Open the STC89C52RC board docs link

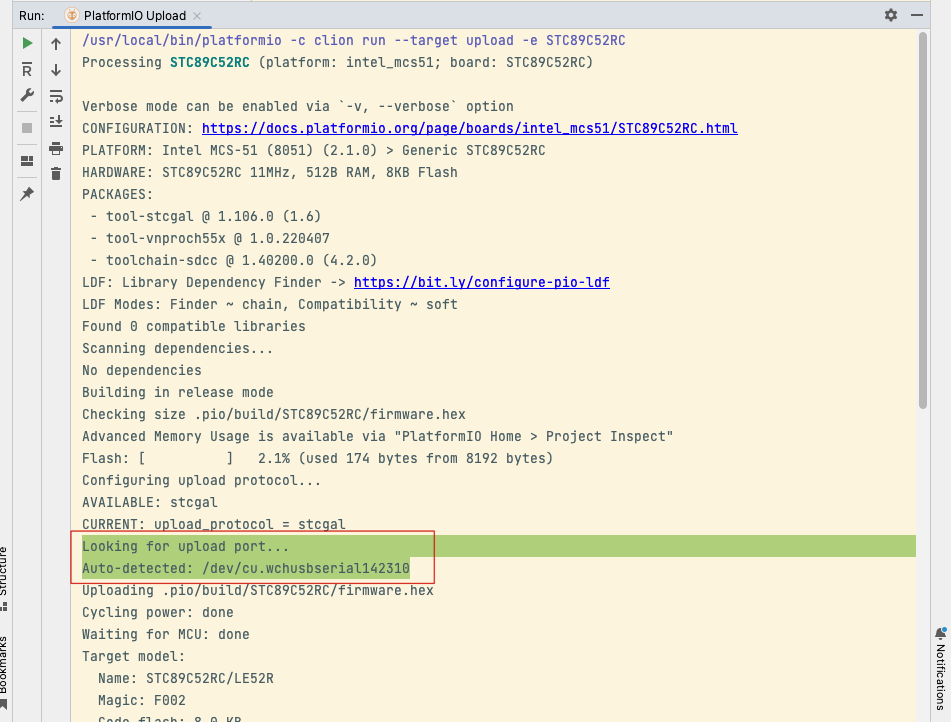469,128
